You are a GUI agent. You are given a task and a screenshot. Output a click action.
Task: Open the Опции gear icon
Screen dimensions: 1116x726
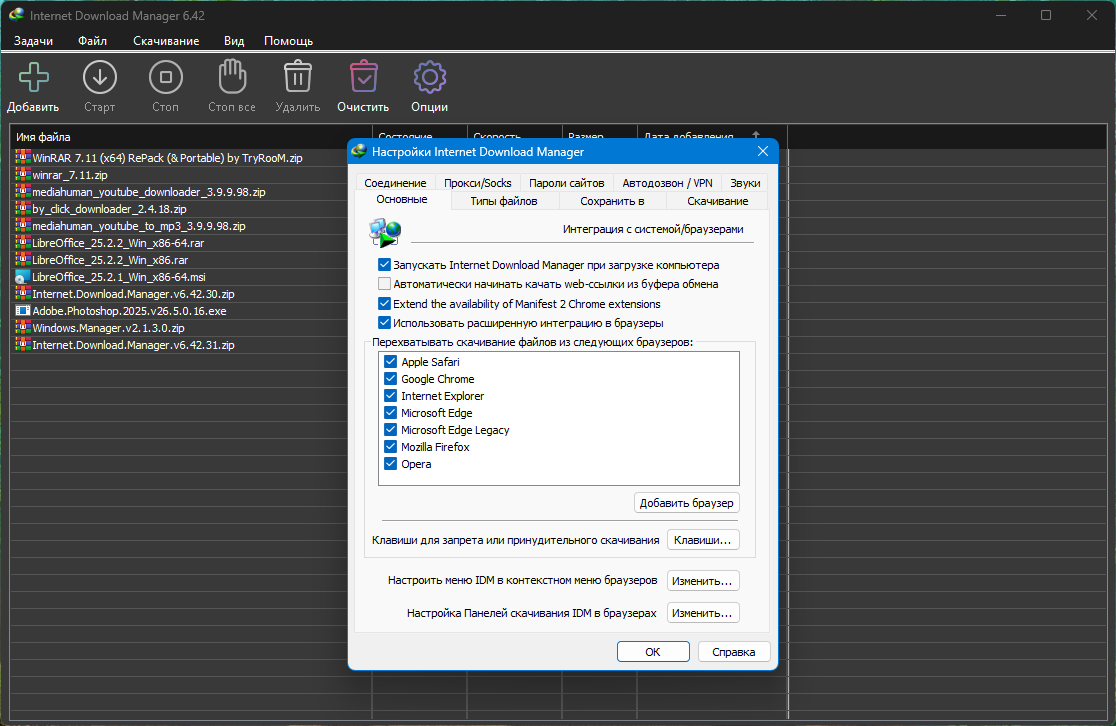430,77
